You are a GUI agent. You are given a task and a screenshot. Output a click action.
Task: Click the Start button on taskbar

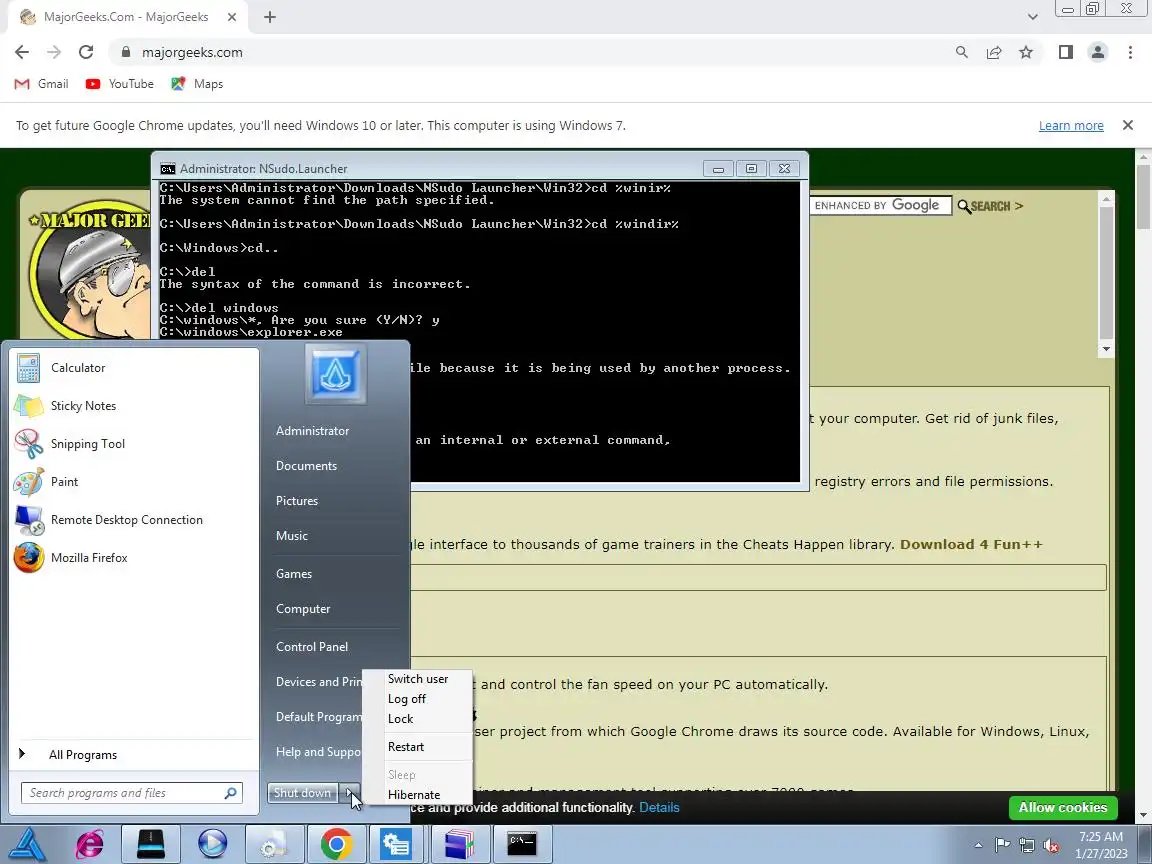point(26,844)
